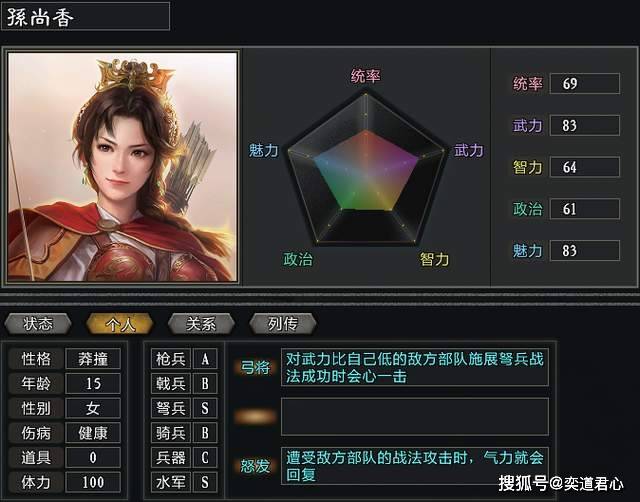The image size is (640, 502).
Task: Open the 状态 tab
Action: pyautogui.click(x=38, y=324)
